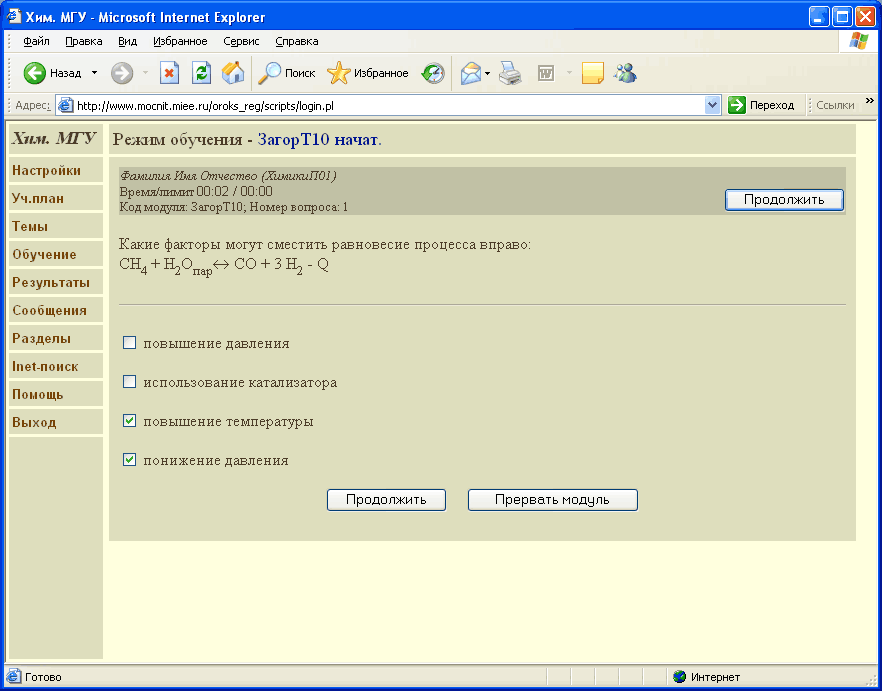Click the page icon in address bar
The width and height of the screenshot is (882, 691).
pos(66,105)
